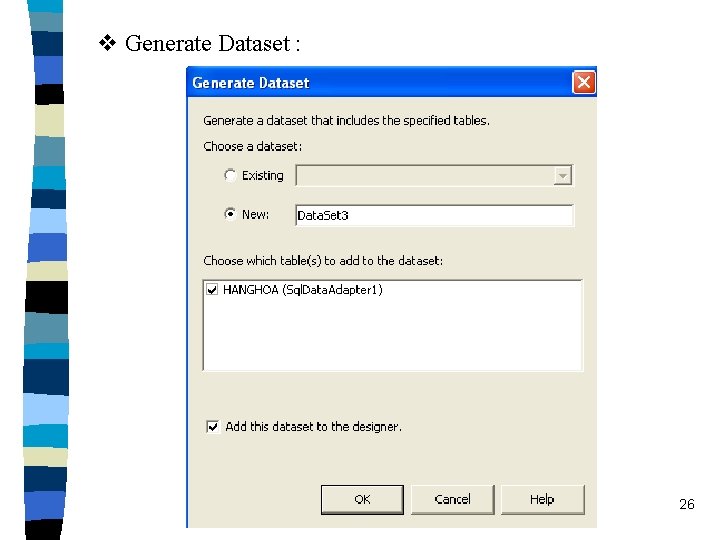Click the Generate Dataset title bar
Screen dimensions: 720x540
coord(380,83)
